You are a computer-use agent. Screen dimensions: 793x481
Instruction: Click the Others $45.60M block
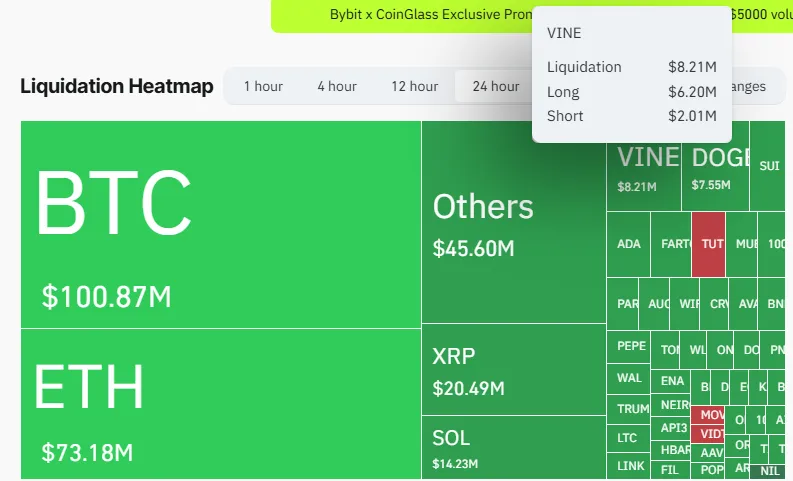513,222
